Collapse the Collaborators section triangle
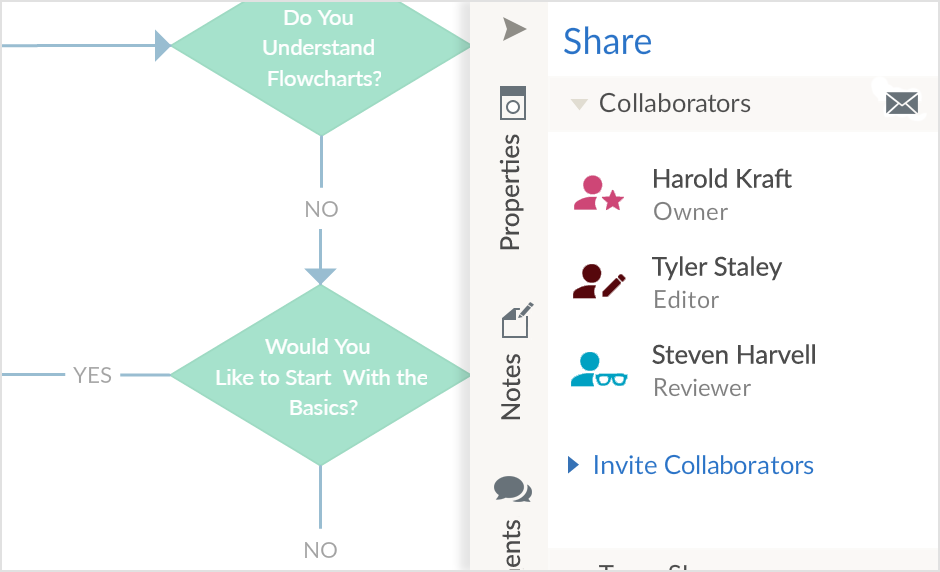The height and width of the screenshot is (572, 940). [x=578, y=104]
